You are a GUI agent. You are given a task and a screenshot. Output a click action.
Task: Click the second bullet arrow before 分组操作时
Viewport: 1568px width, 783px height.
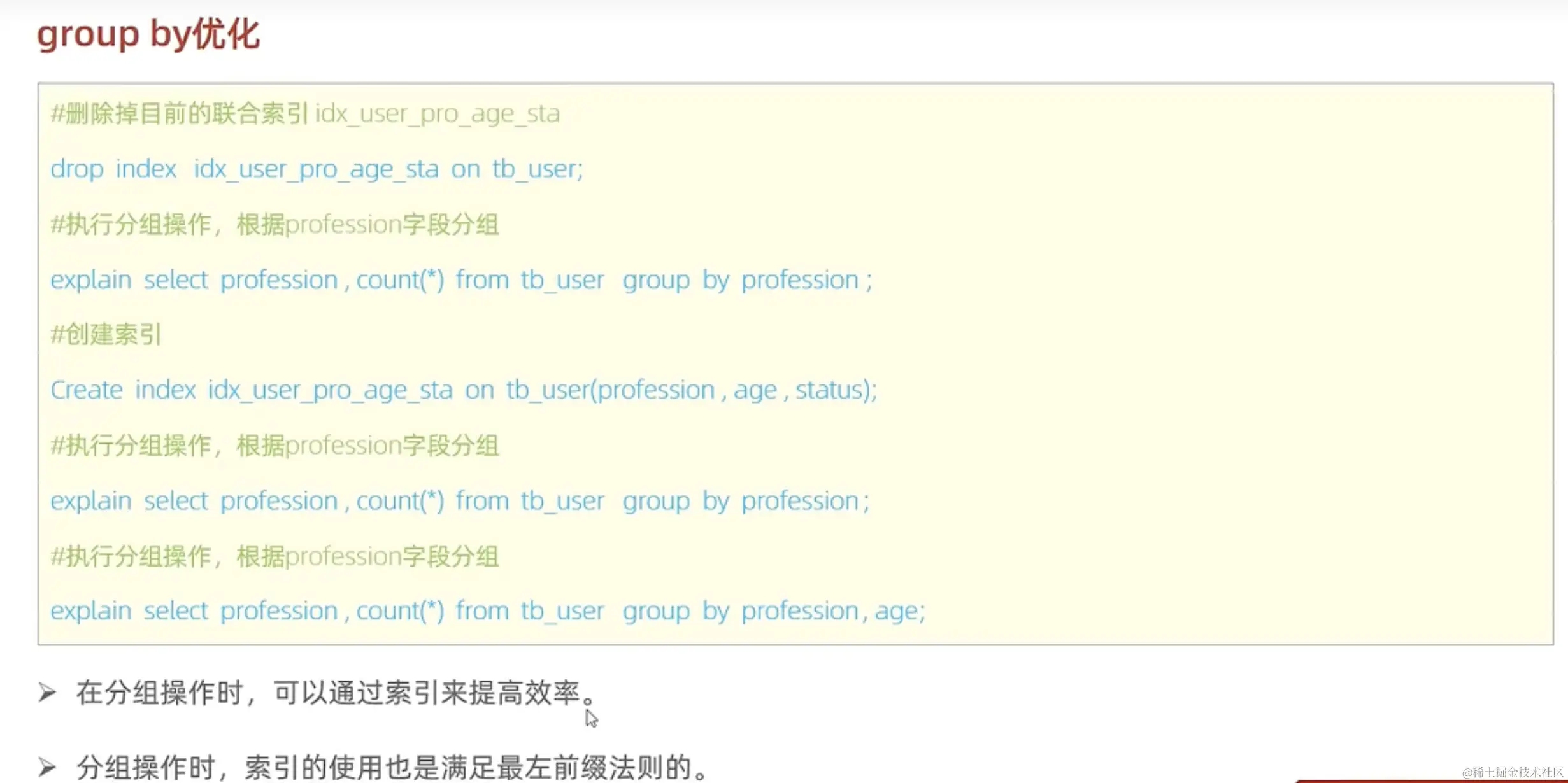47,767
